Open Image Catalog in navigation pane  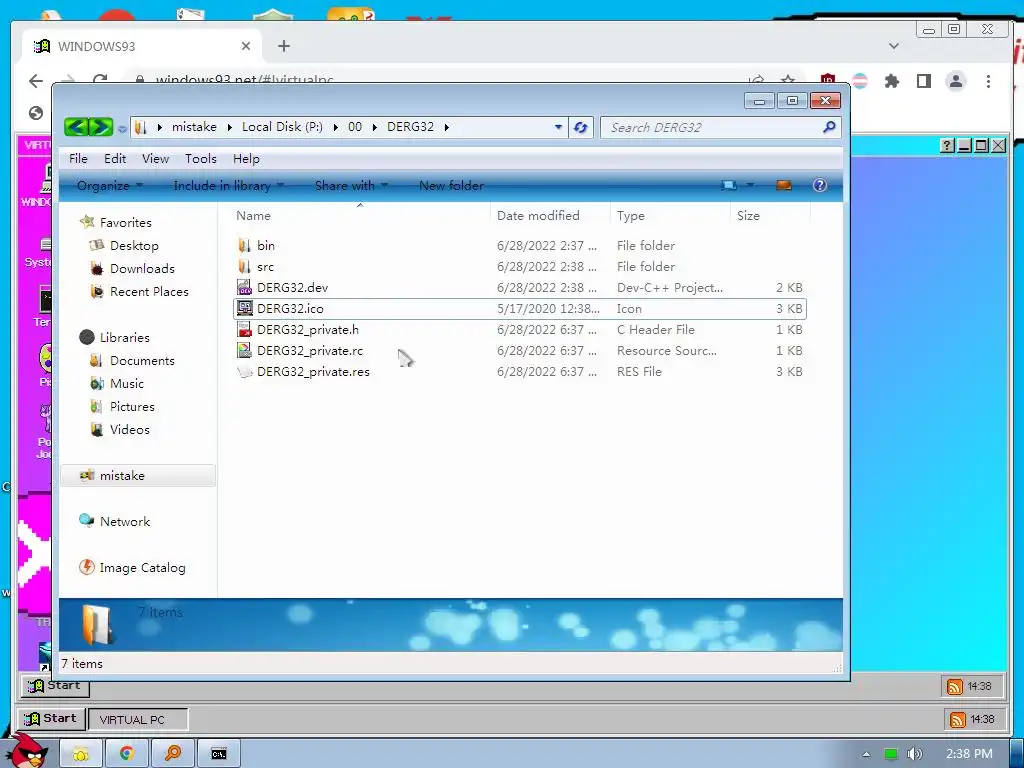(142, 568)
